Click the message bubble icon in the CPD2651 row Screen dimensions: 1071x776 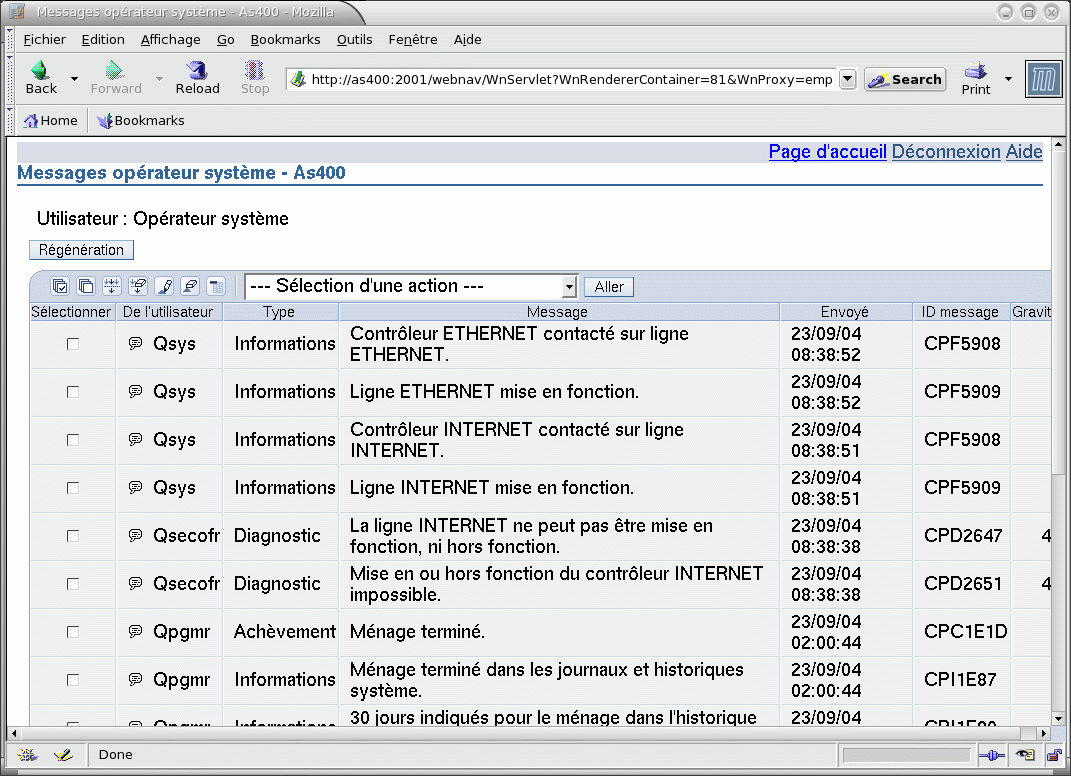tap(135, 583)
